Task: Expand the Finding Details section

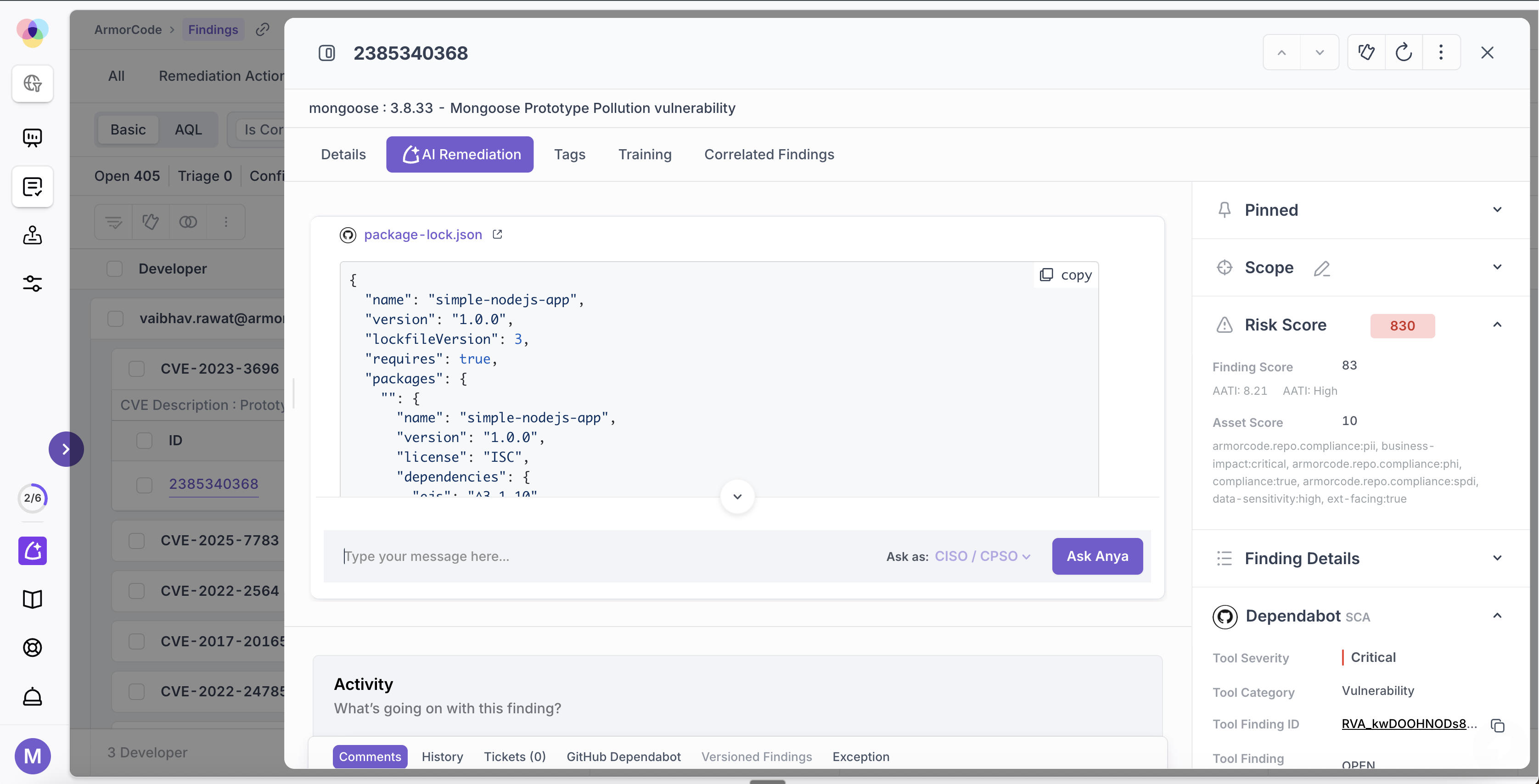Action: click(x=1497, y=558)
